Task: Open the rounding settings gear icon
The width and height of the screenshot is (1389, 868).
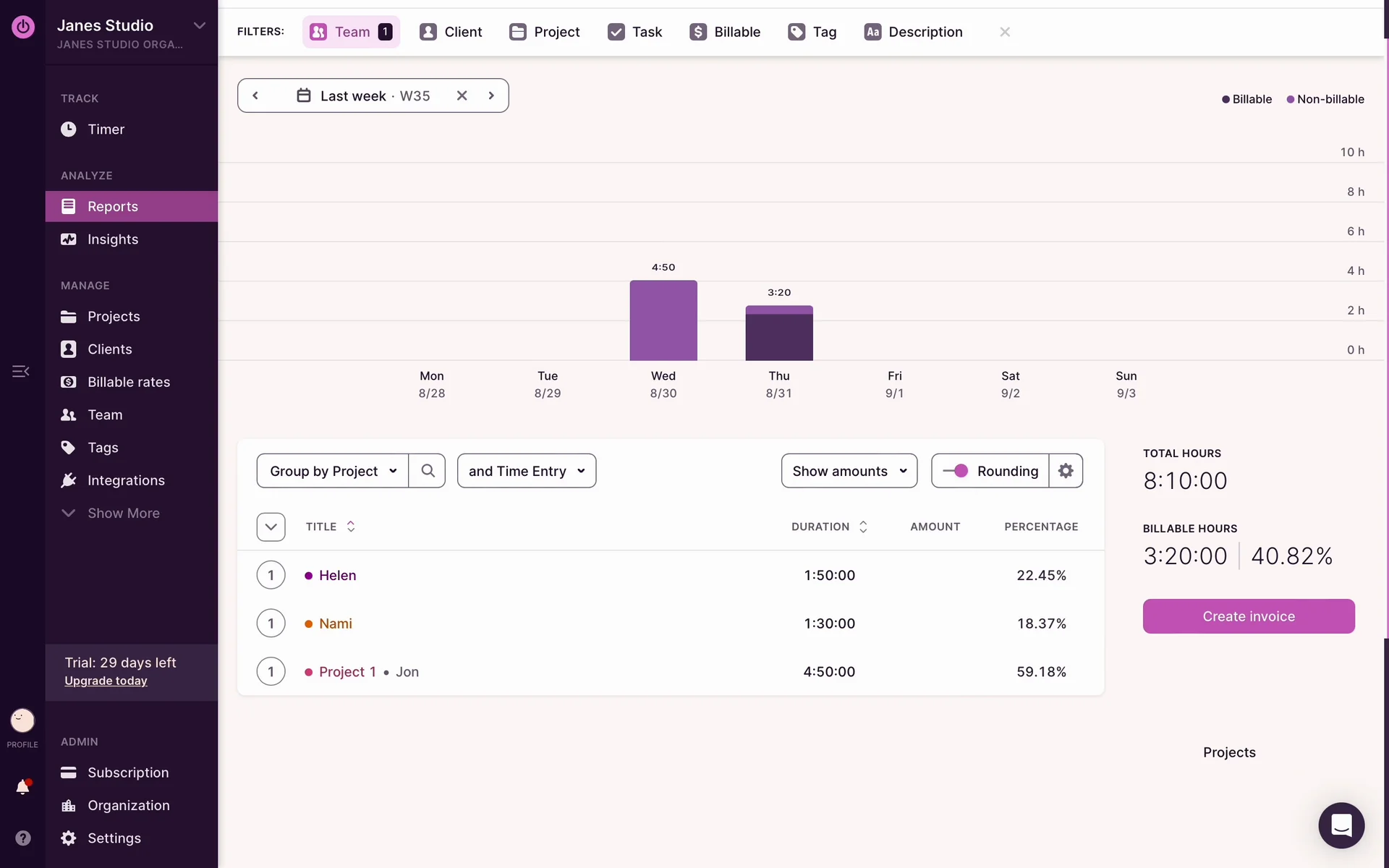Action: click(x=1065, y=471)
